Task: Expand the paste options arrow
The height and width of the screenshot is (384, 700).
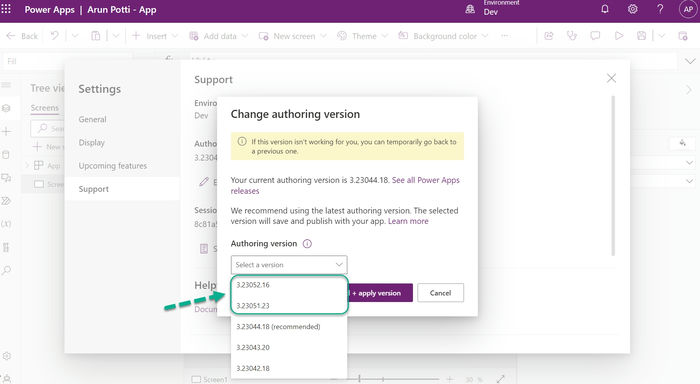Action: 116,36
